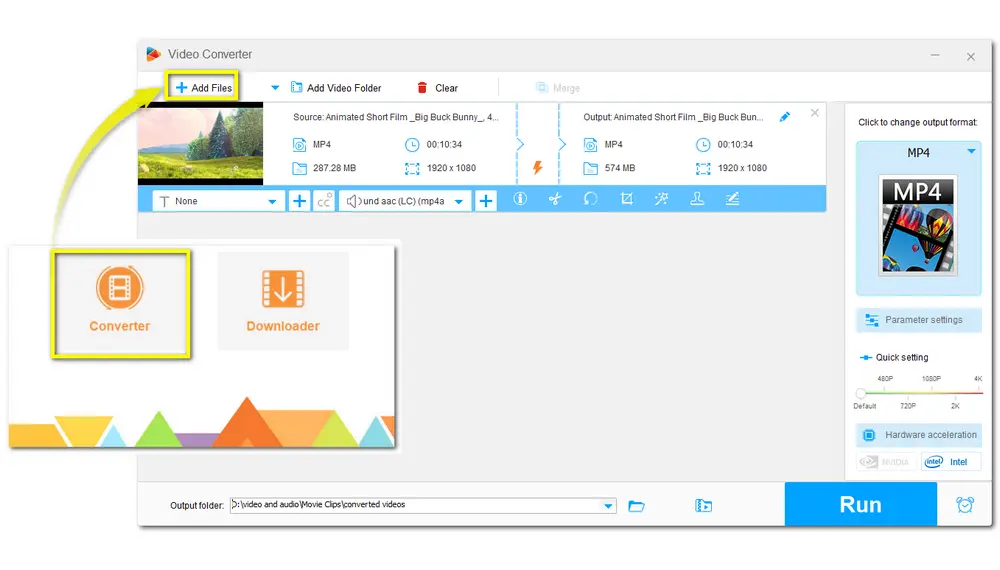The height and width of the screenshot is (570, 1000).
Task: Click the 720P quick setting label
Action: [x=908, y=406]
